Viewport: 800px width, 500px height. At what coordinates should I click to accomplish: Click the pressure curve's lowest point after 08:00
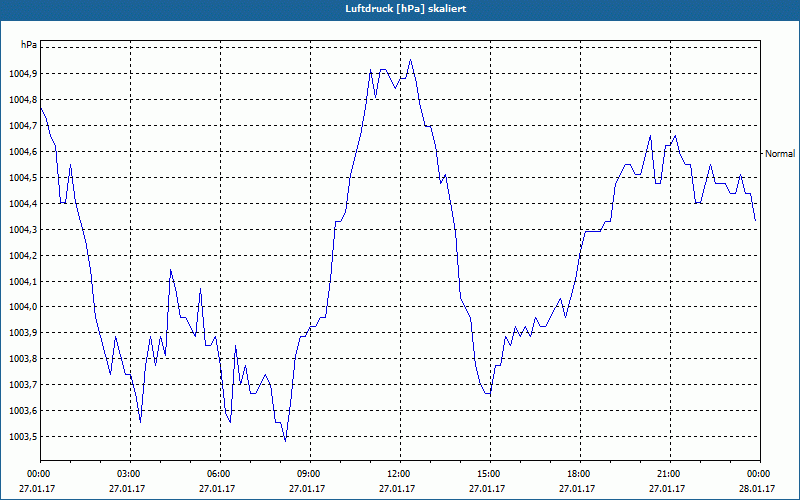(x=285, y=440)
